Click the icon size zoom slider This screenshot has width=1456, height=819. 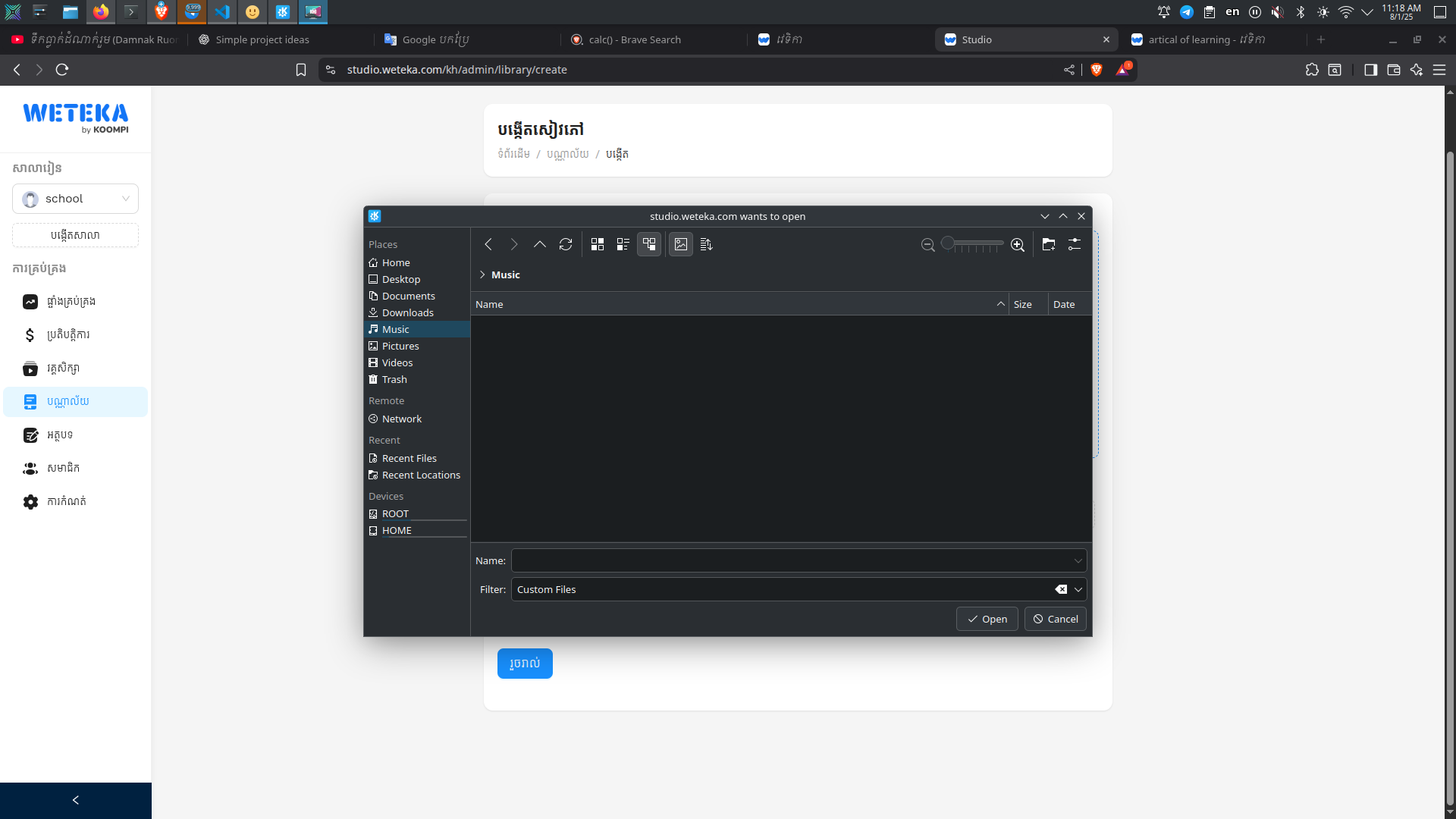(x=974, y=244)
